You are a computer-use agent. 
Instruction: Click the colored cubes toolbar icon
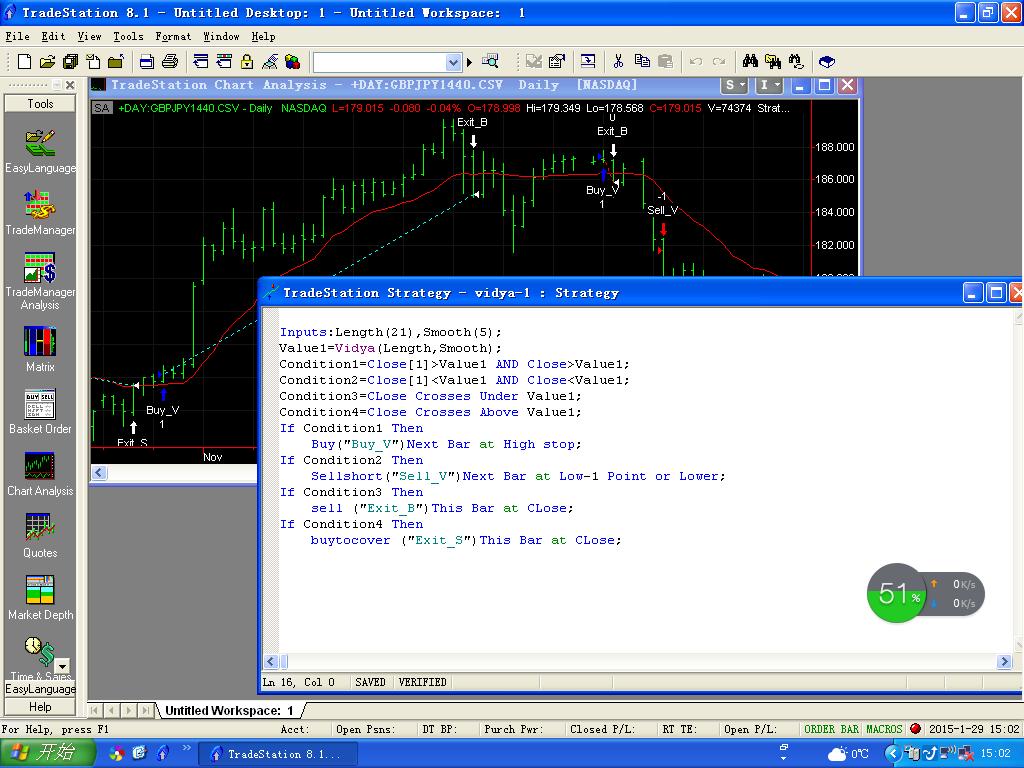tap(293, 61)
